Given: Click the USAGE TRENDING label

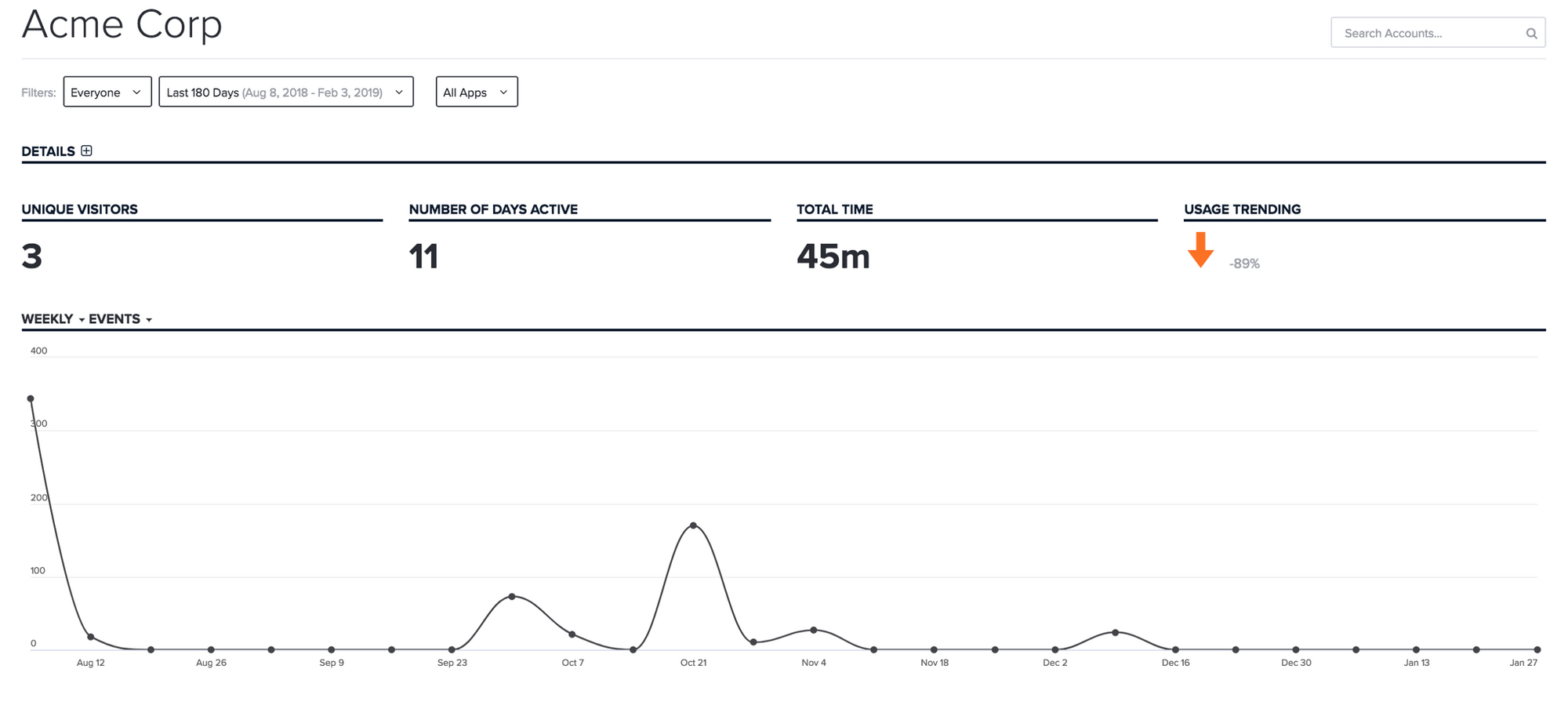Looking at the screenshot, I should point(1243,209).
